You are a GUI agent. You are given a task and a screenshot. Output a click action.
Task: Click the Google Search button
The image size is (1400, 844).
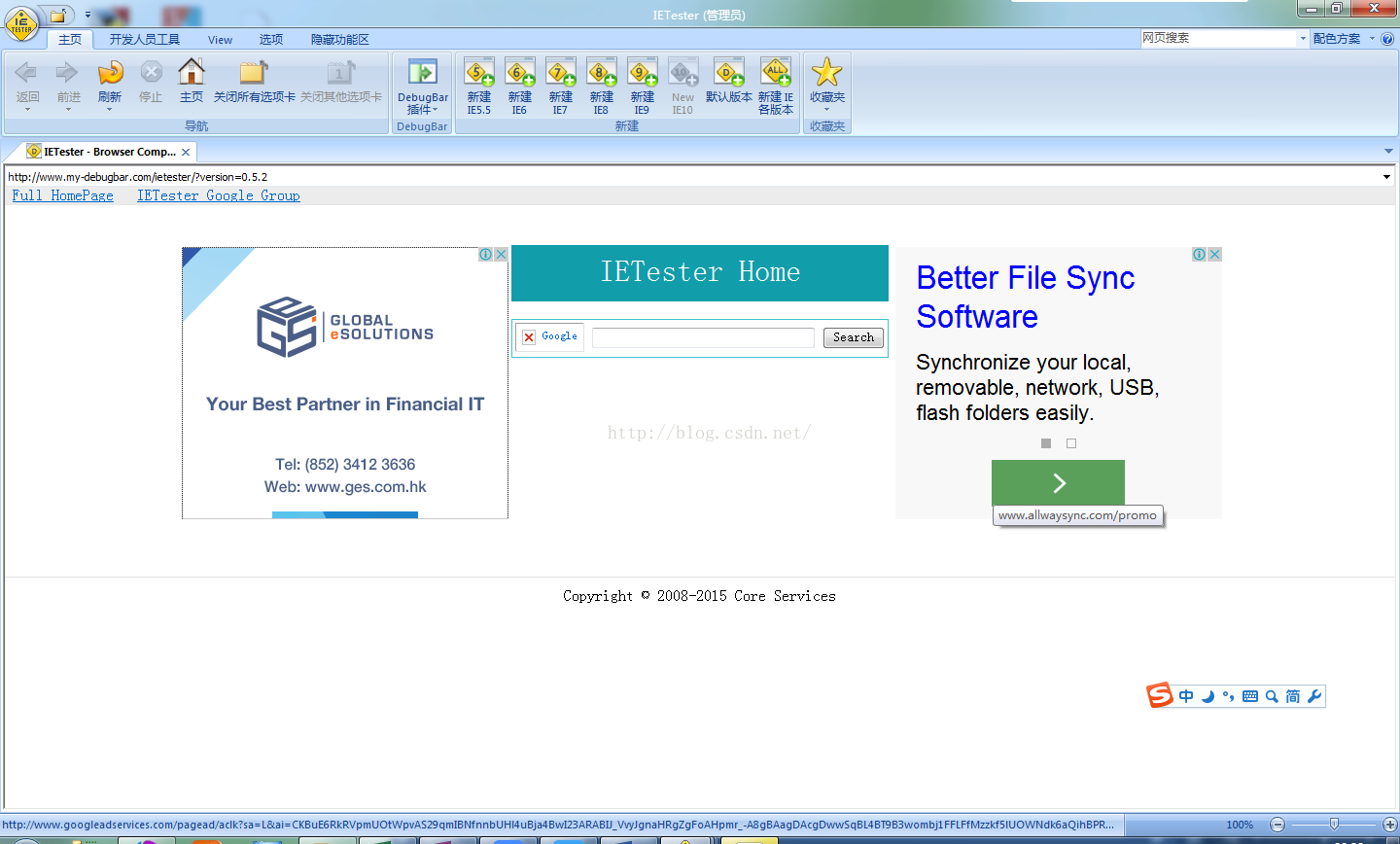(x=854, y=337)
